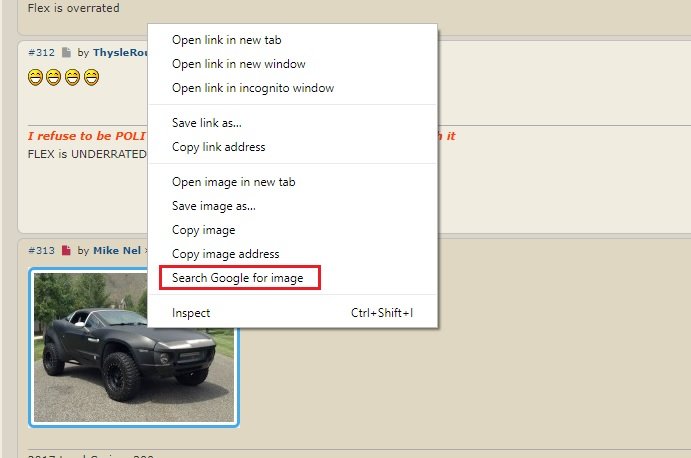691x458 pixels.
Task: Select Search Google for image
Action: (293, 278)
